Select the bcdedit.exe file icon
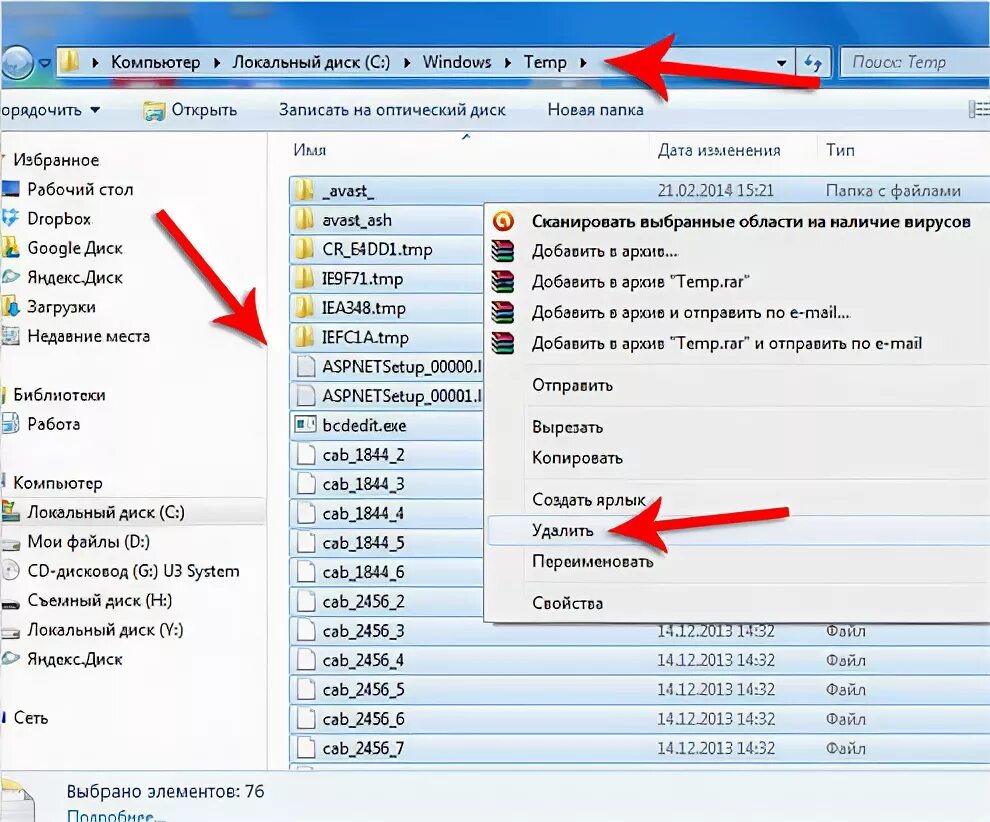 [x=307, y=425]
